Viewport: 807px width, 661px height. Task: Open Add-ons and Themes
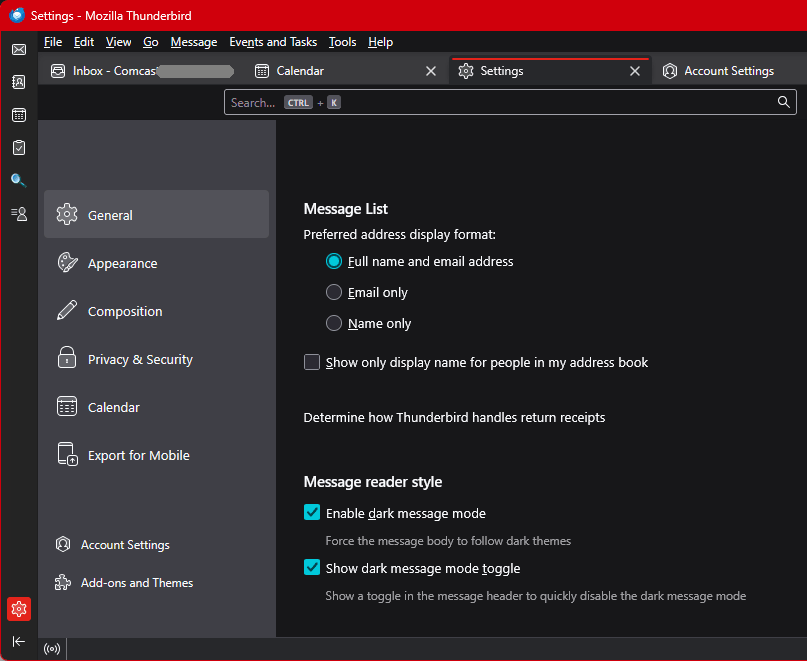point(124,583)
